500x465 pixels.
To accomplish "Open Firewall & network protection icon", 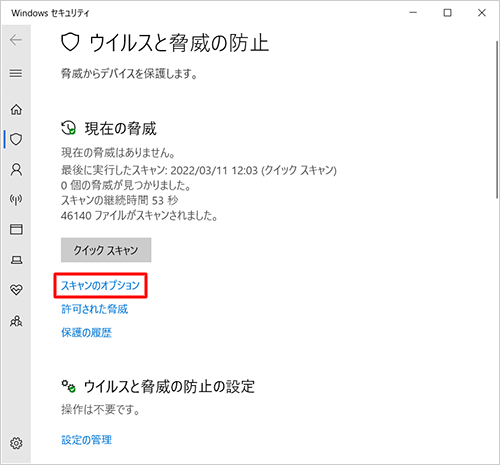I will tap(16, 199).
